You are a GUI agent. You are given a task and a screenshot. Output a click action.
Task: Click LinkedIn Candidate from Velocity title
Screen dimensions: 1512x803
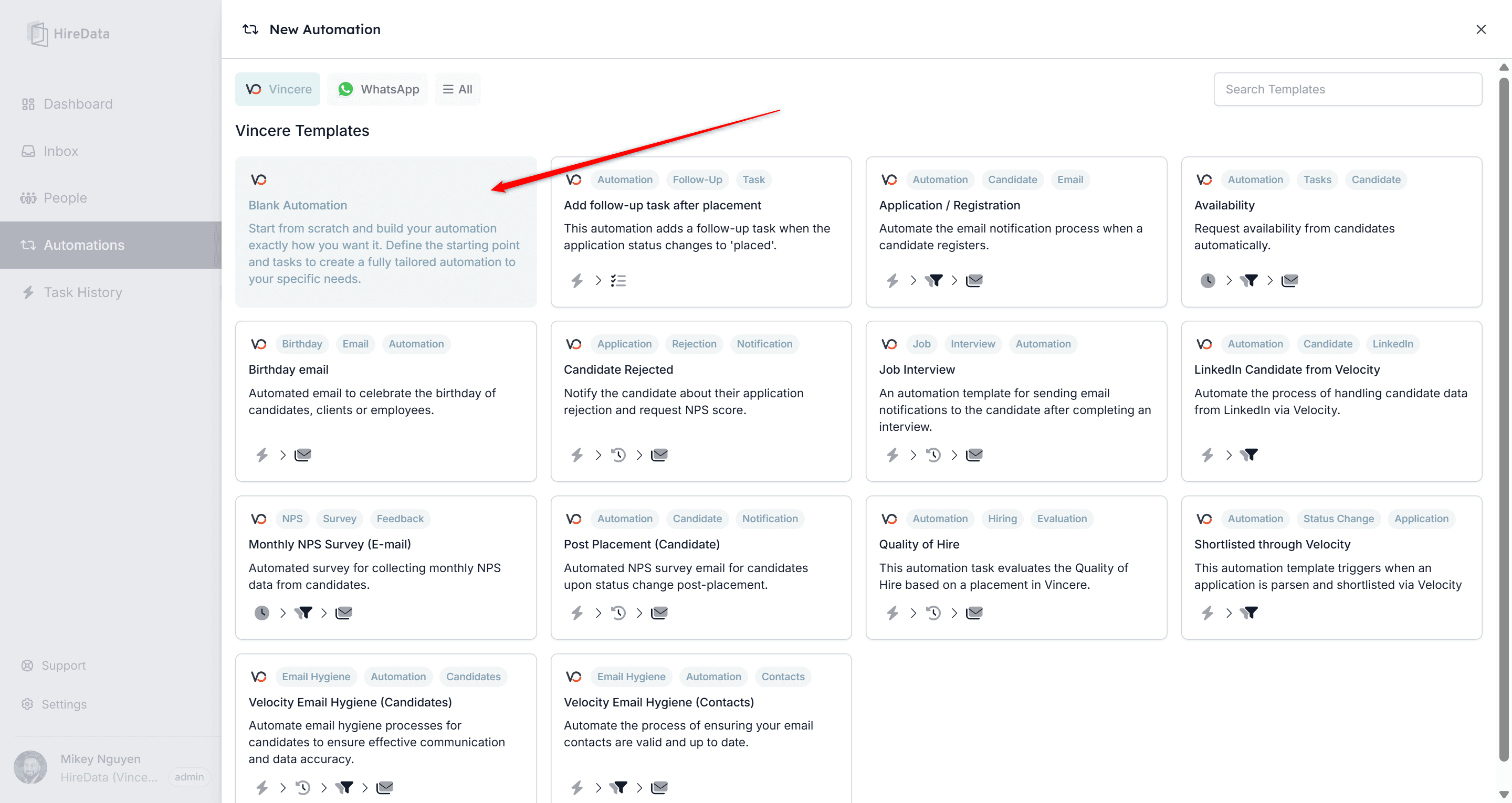(1287, 370)
